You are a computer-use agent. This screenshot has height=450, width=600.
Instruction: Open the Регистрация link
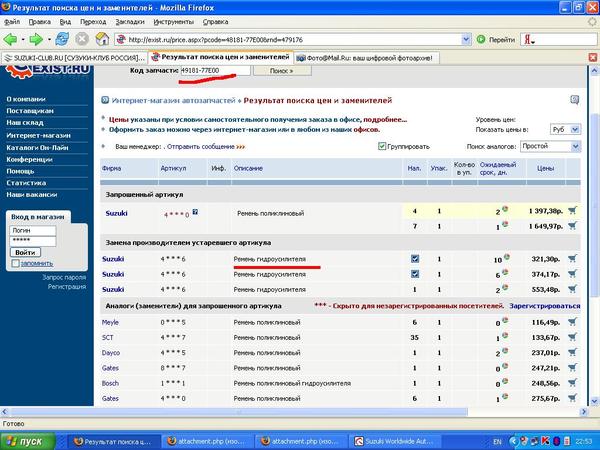click(x=67, y=287)
